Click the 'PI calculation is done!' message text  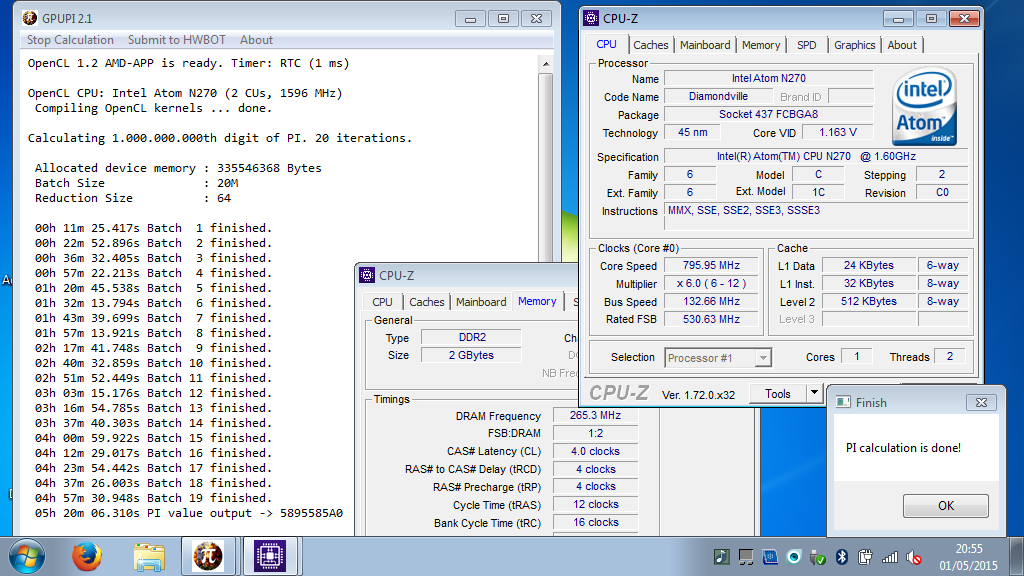(903, 448)
